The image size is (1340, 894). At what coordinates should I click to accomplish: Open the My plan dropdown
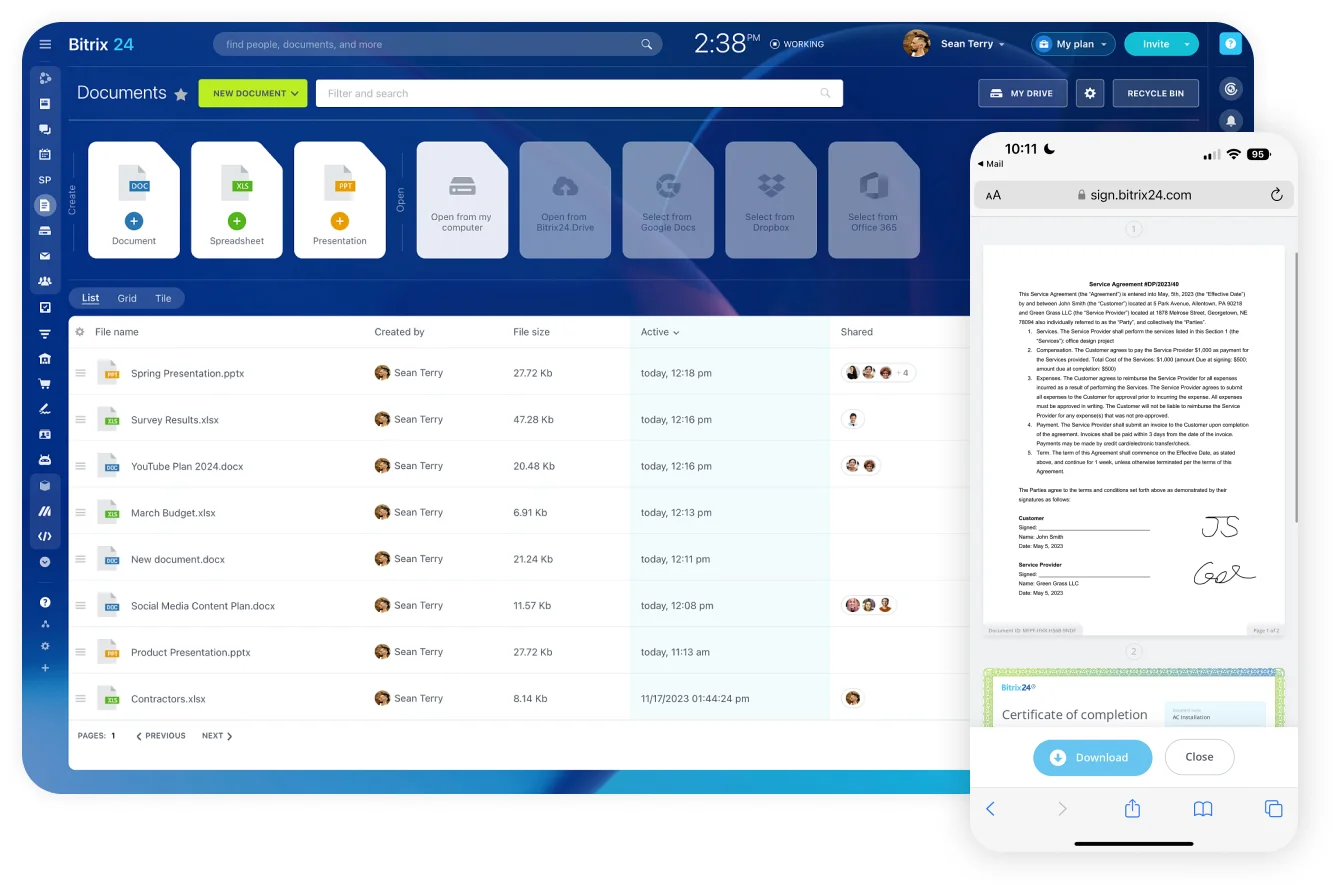(1073, 44)
